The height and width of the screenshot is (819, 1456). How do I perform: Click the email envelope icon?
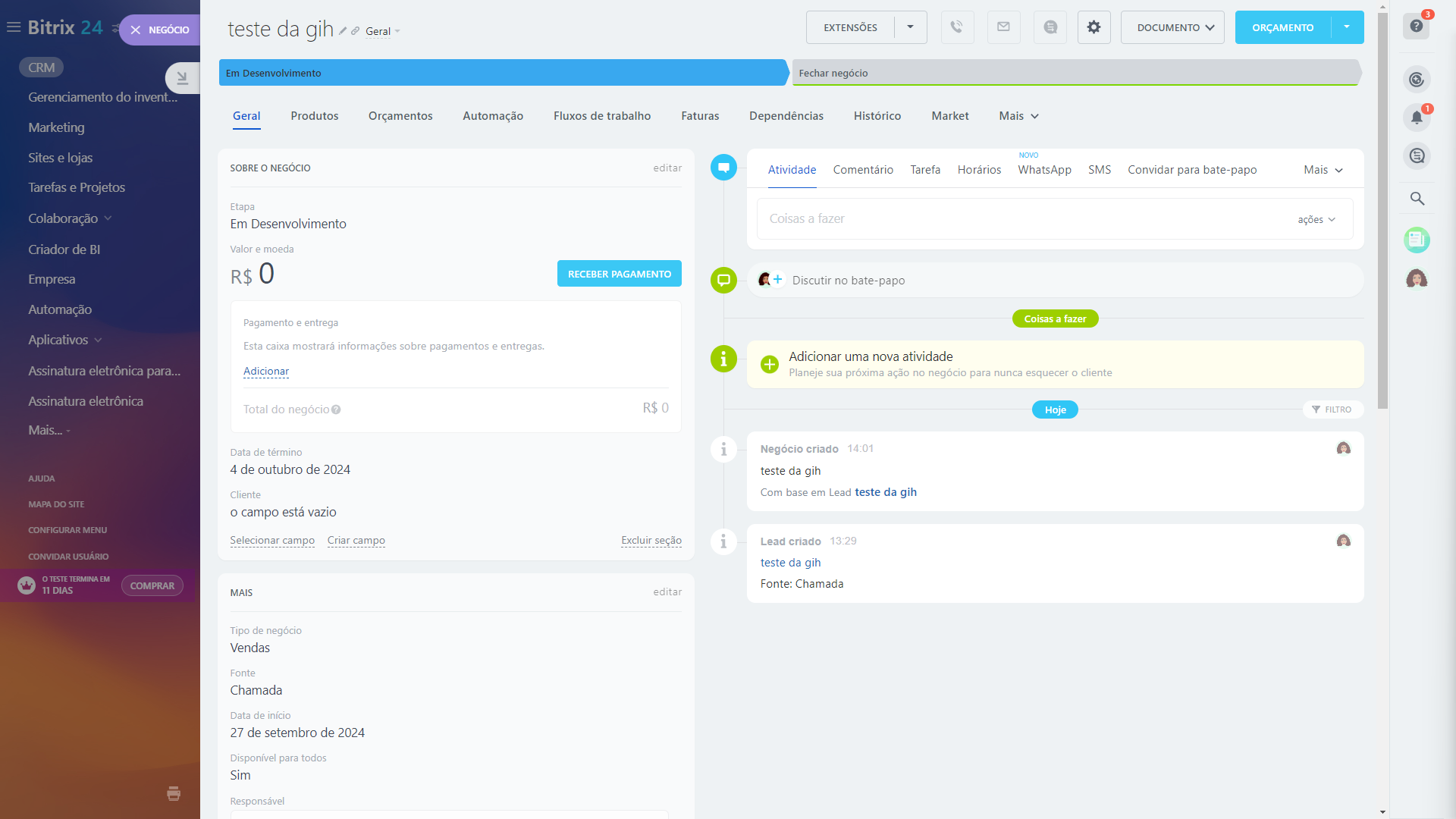tap(1003, 27)
